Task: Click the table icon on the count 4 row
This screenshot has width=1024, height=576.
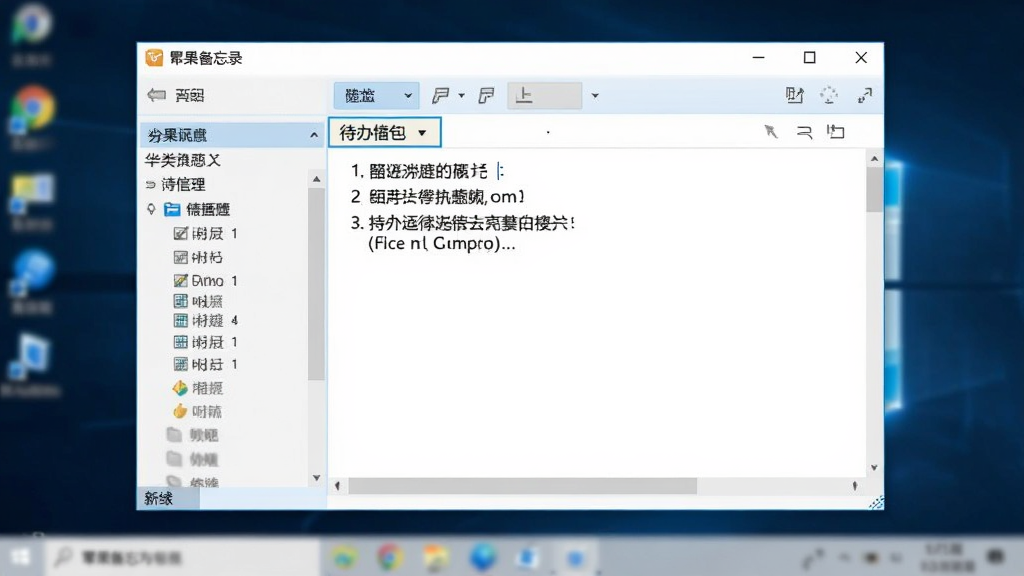Action: click(181, 321)
